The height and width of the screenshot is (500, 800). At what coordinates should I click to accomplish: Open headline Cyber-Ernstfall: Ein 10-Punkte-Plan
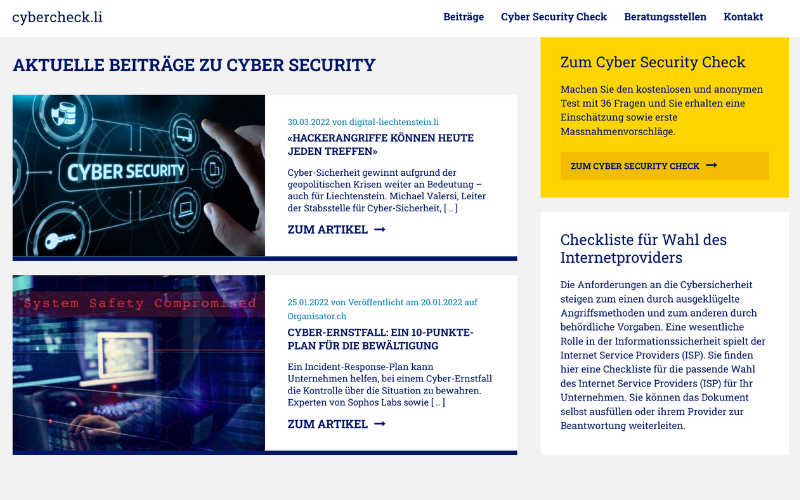coord(381,339)
